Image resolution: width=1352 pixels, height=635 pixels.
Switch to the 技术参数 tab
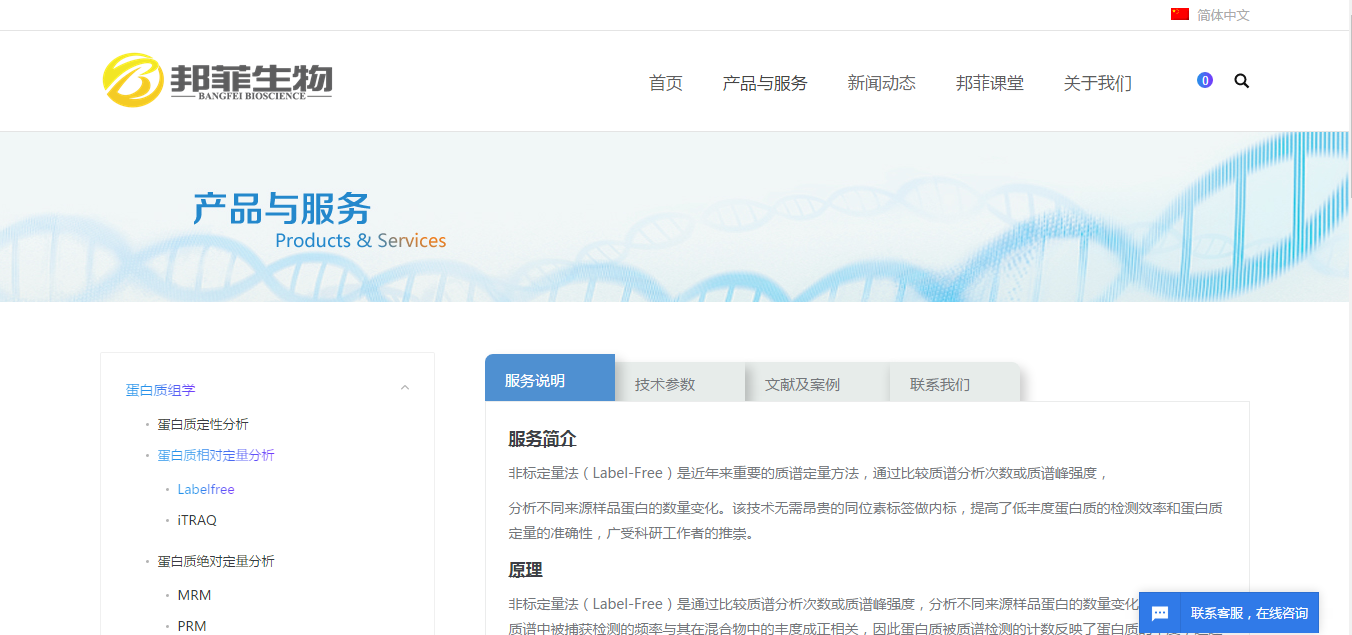[665, 384]
